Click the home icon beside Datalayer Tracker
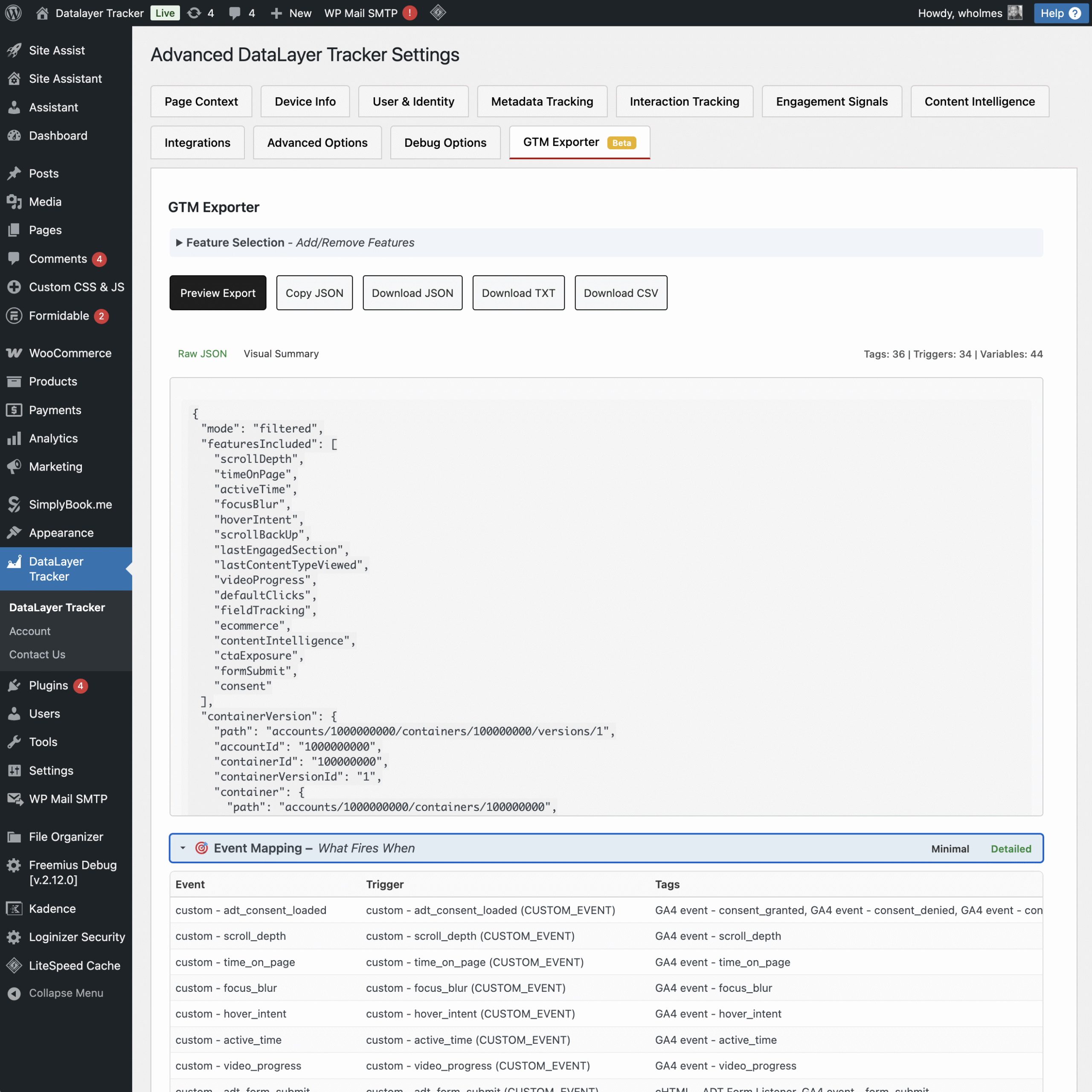 (42, 13)
